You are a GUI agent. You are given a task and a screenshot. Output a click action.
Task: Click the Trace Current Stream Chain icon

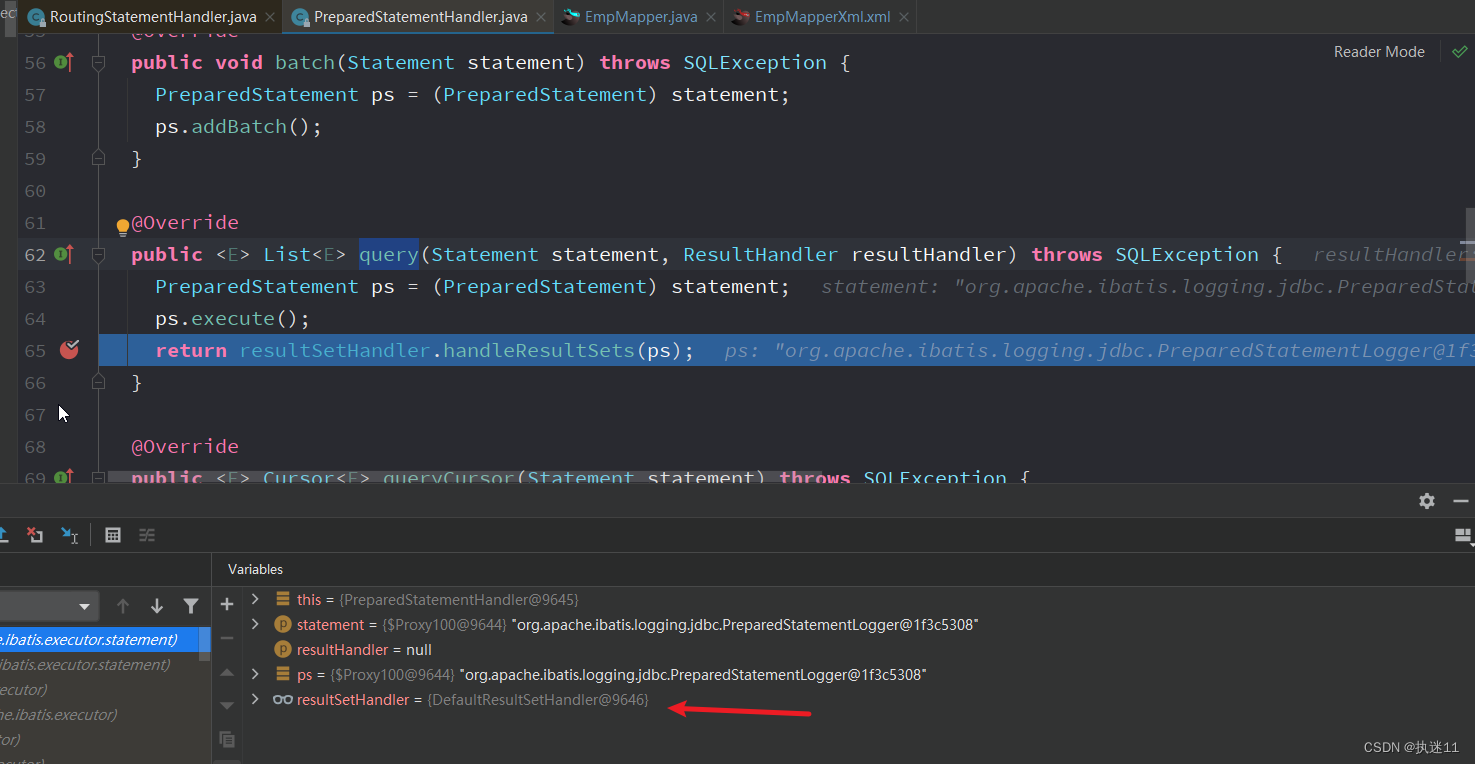(x=147, y=535)
